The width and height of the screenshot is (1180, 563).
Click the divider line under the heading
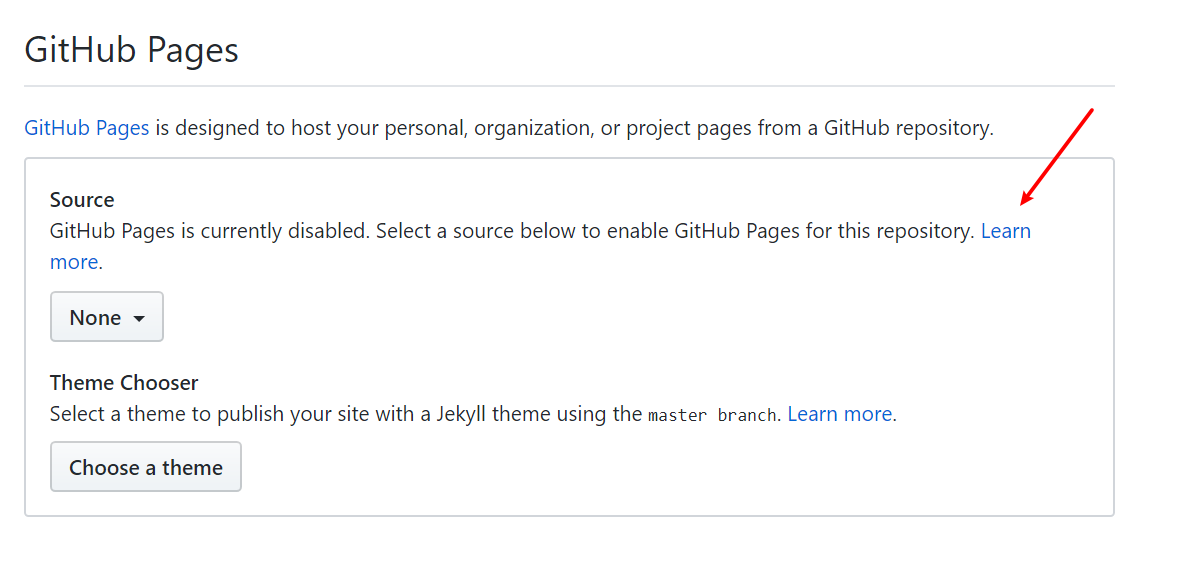(x=569, y=87)
